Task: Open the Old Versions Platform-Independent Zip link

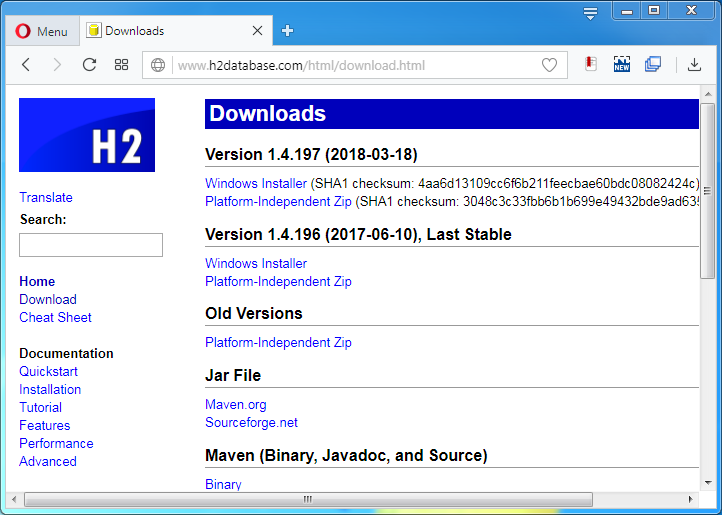Action: coord(278,342)
